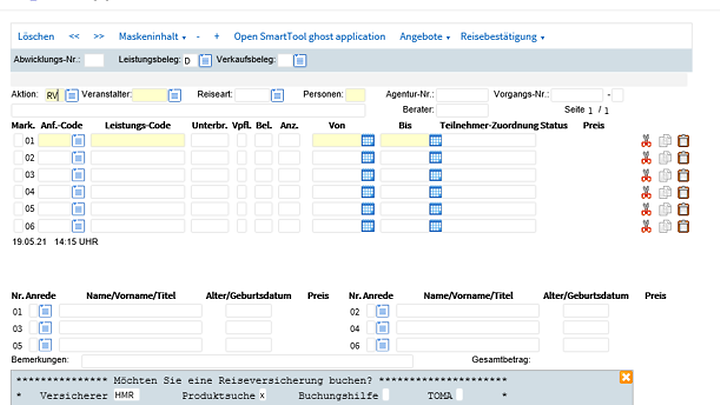Click the paste clipboard icon for row 06
720x405 pixels.
684,226
